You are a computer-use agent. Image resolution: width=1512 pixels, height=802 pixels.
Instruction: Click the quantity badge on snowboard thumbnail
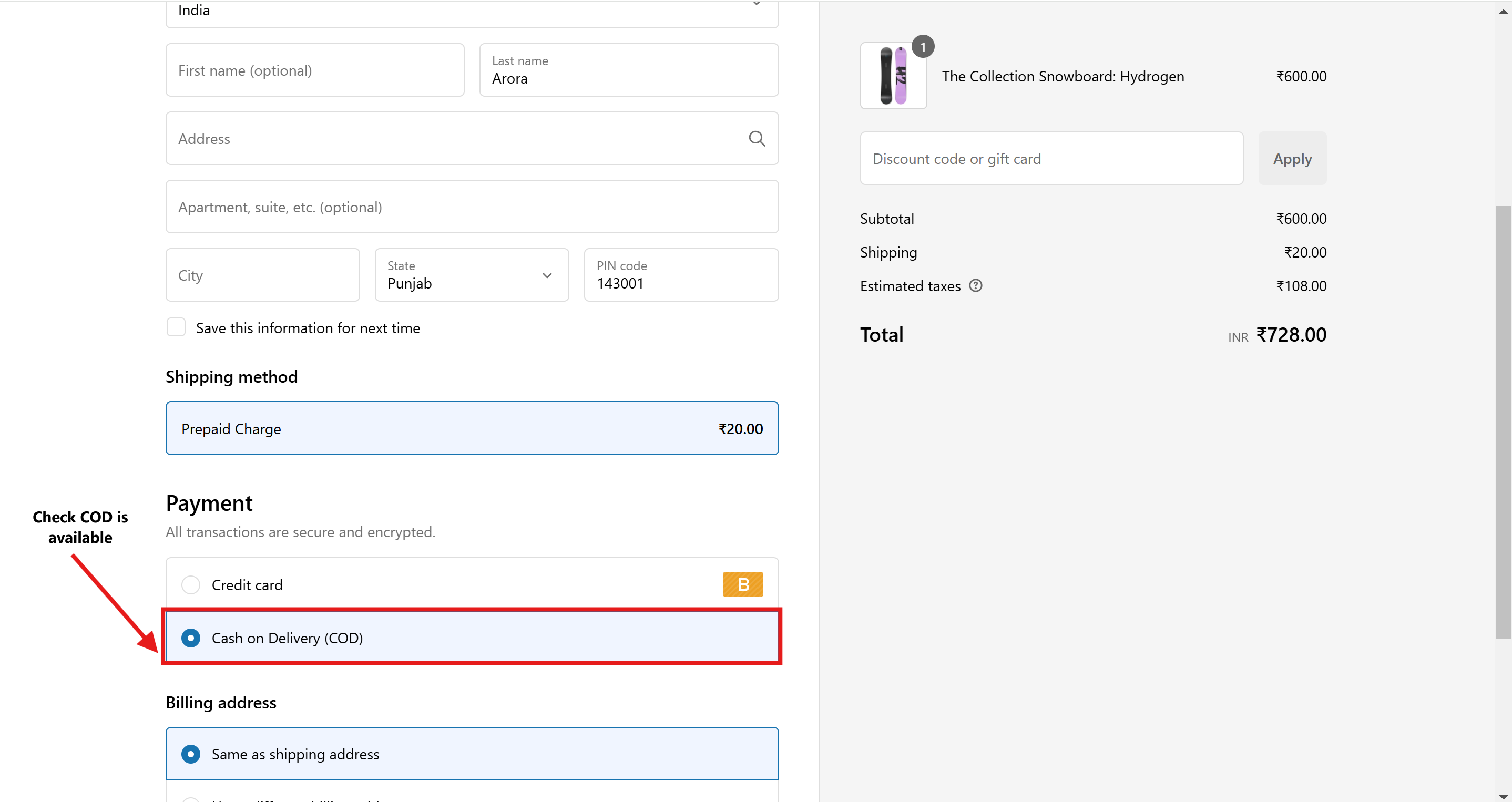pos(923,47)
